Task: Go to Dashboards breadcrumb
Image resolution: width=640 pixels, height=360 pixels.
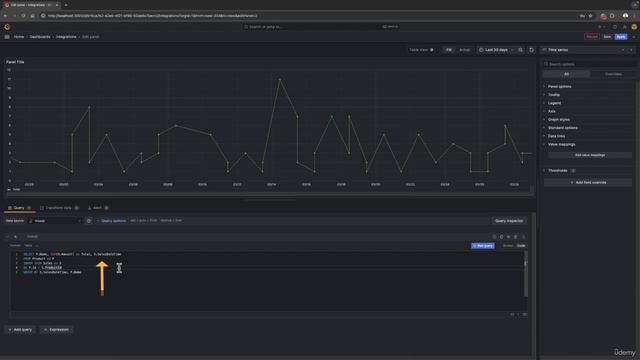Action: pyautogui.click(x=40, y=37)
